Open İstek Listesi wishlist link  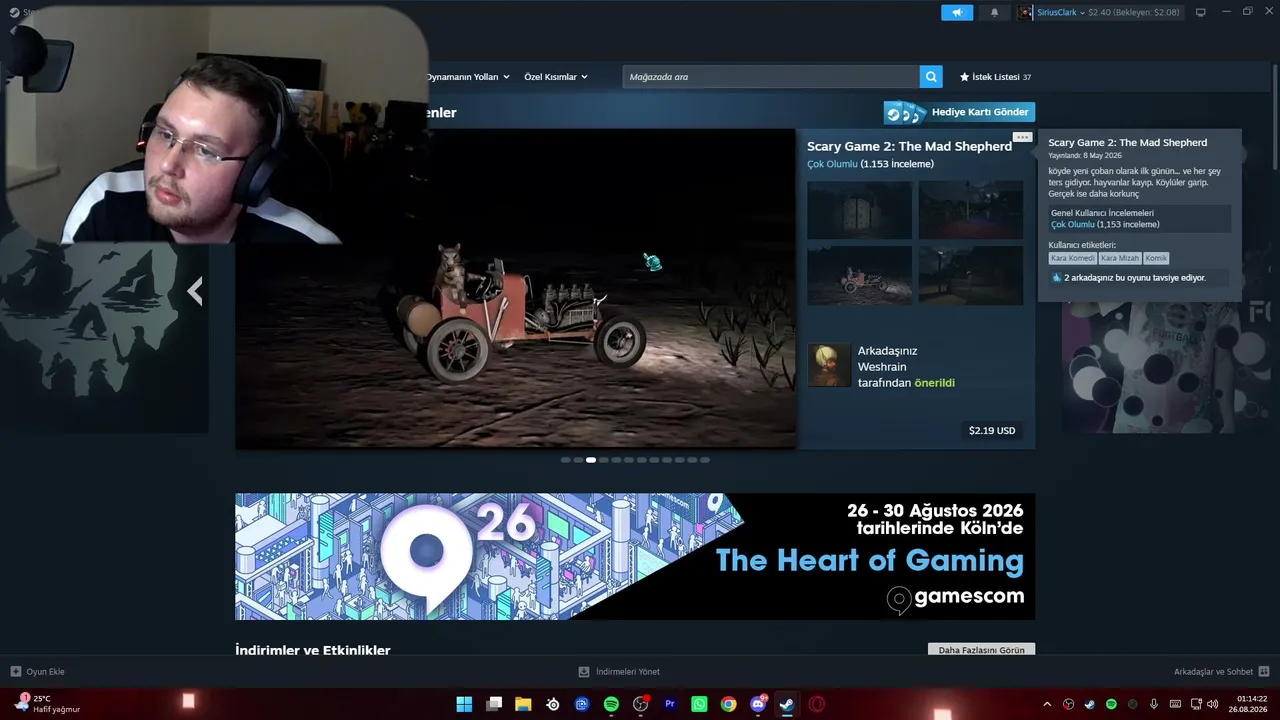(x=995, y=77)
